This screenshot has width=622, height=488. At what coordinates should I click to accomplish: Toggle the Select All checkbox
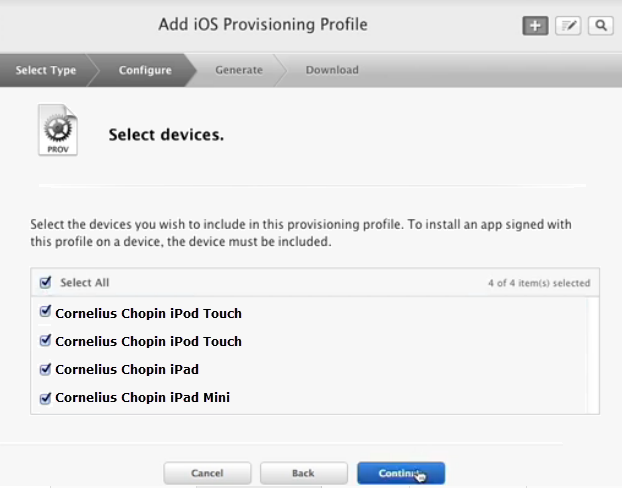point(45,282)
